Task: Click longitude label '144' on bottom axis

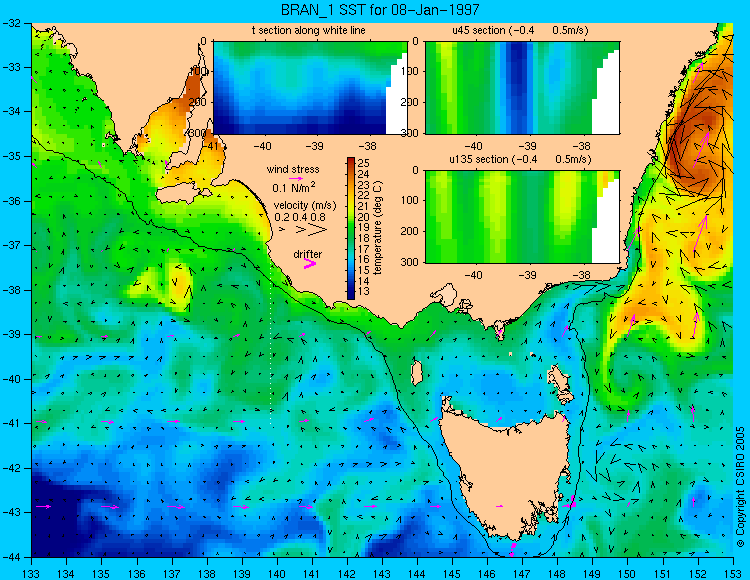Action: point(417,574)
